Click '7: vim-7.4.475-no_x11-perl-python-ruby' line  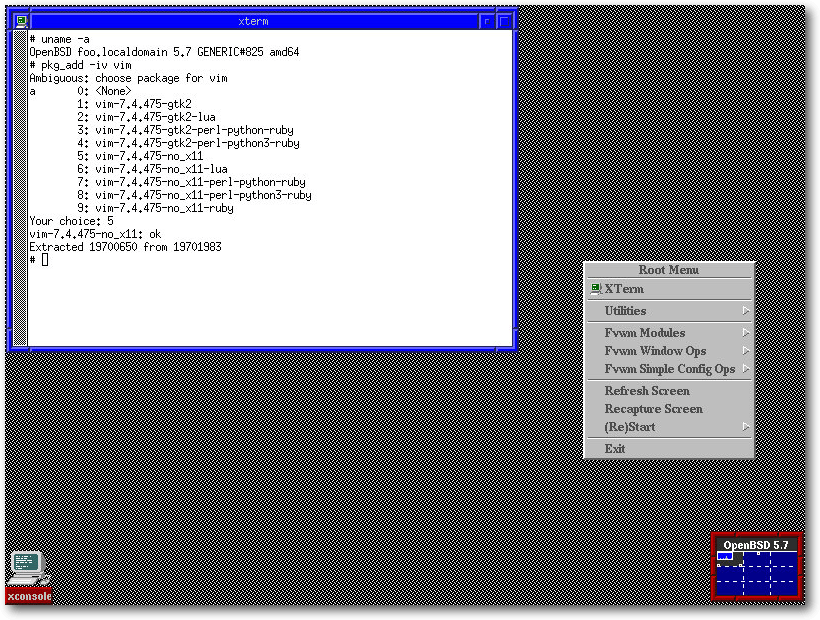pos(191,182)
